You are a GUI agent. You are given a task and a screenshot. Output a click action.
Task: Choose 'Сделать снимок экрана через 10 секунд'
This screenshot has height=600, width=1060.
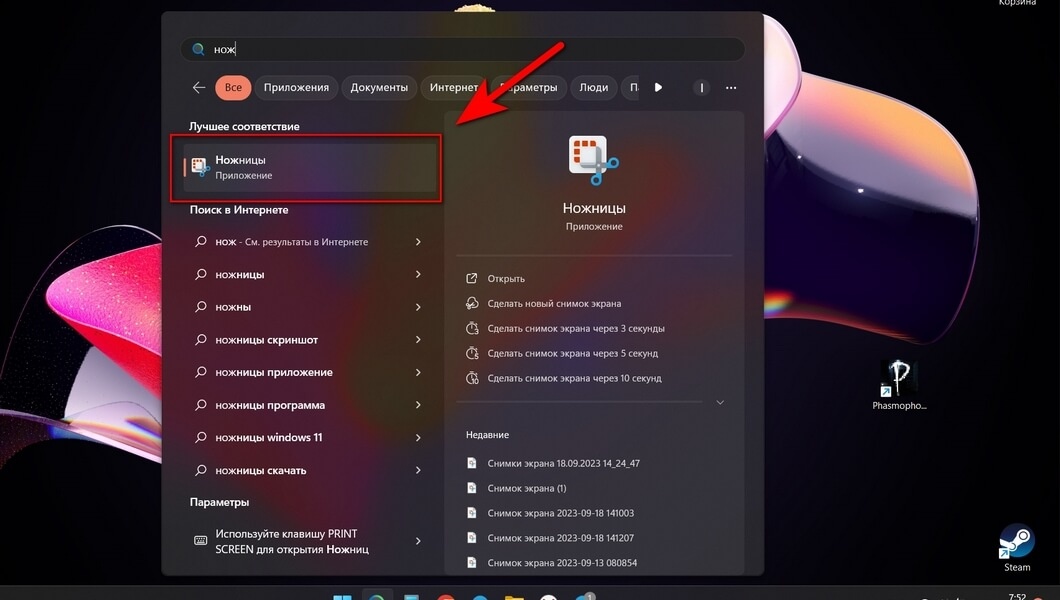pos(575,378)
